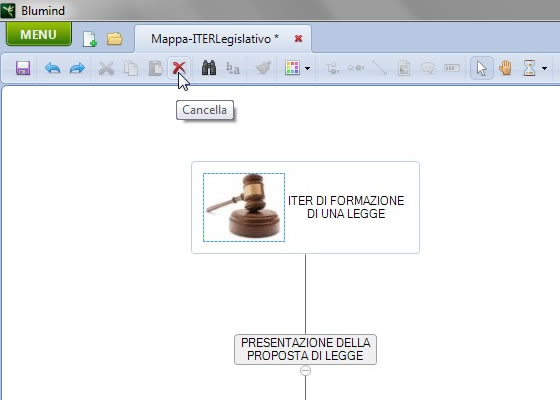Create a new document with the page icon
Image resolution: width=560 pixels, height=400 pixels.
pos(90,39)
